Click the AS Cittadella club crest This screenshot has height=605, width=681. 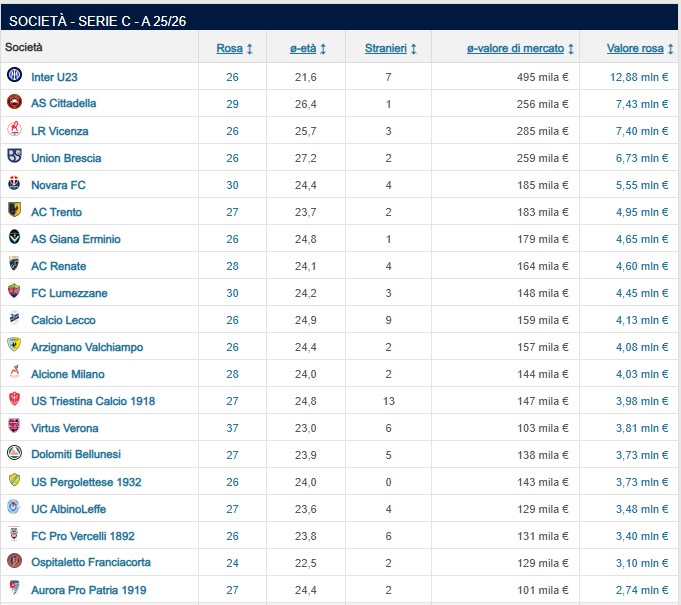coord(14,103)
